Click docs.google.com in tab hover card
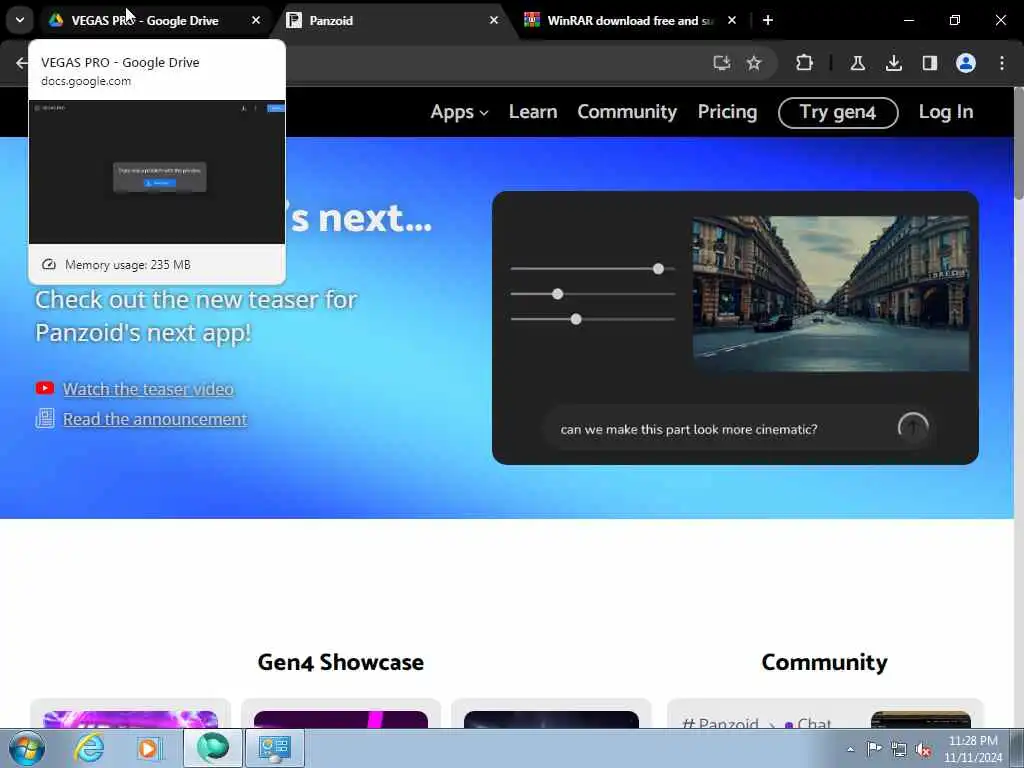The width and height of the screenshot is (1024, 768). (x=86, y=81)
